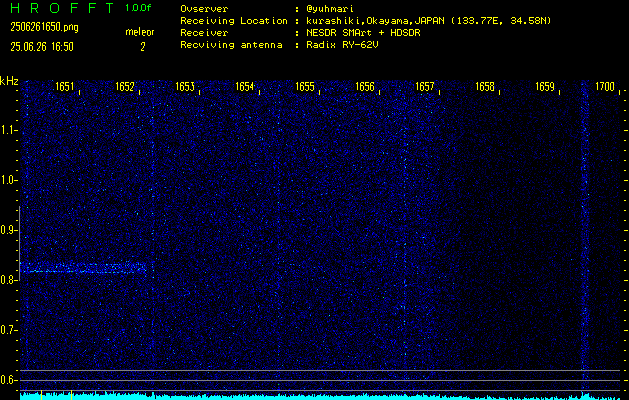
Task: Click the date stamp 25.06.26 16:50
Action: (x=42, y=47)
